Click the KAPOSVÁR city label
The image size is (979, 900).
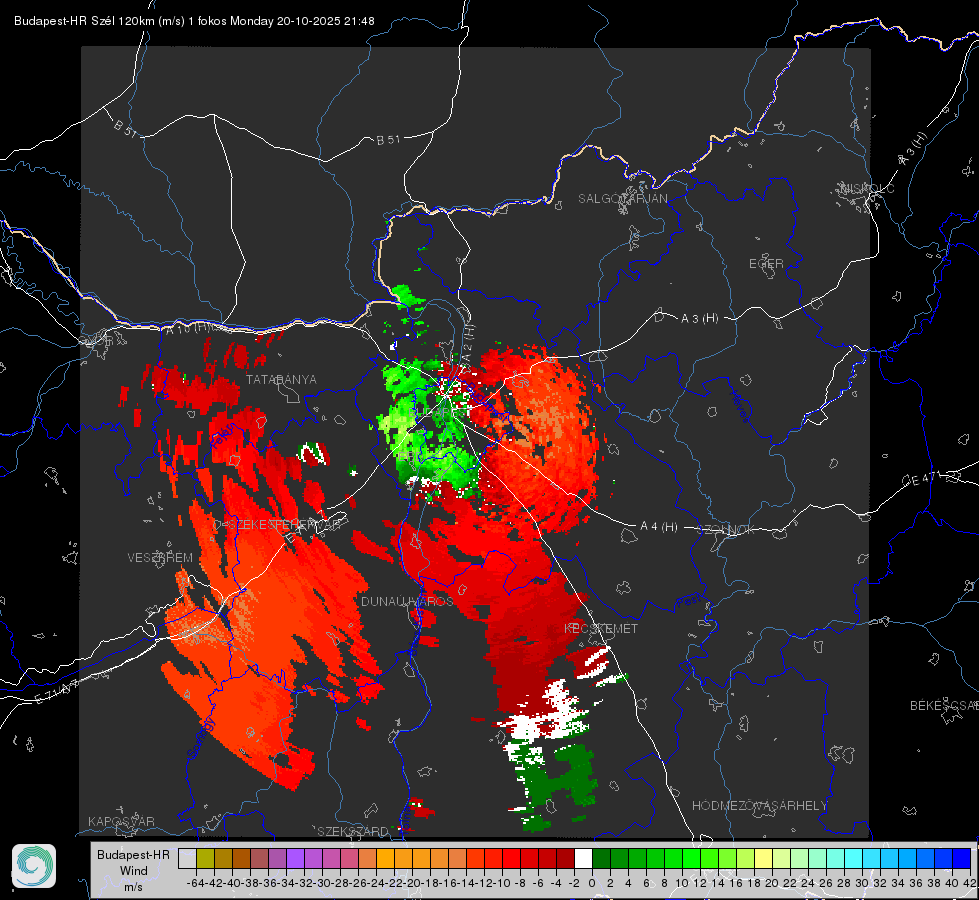tap(121, 821)
